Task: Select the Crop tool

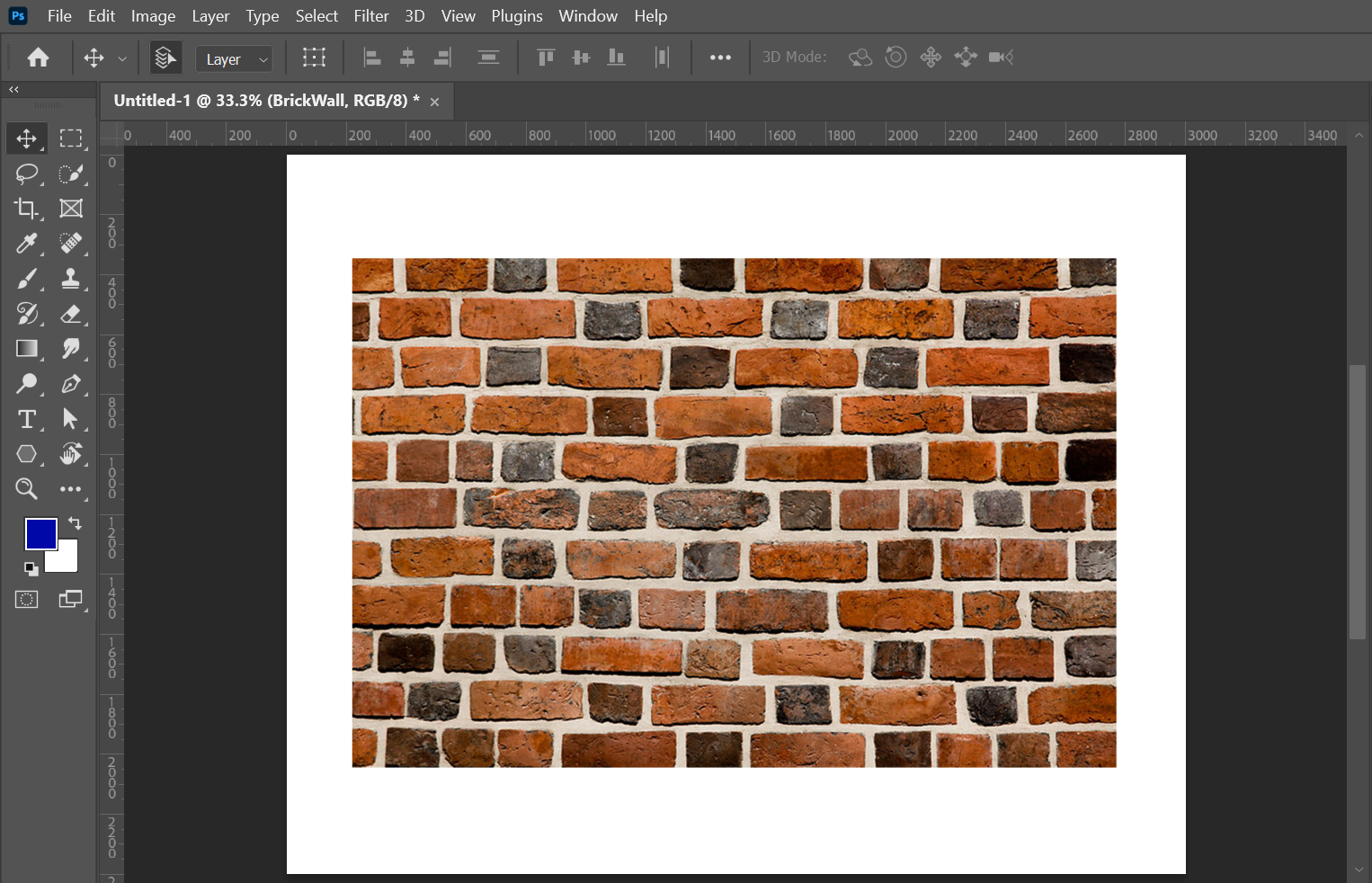Action: [26, 209]
